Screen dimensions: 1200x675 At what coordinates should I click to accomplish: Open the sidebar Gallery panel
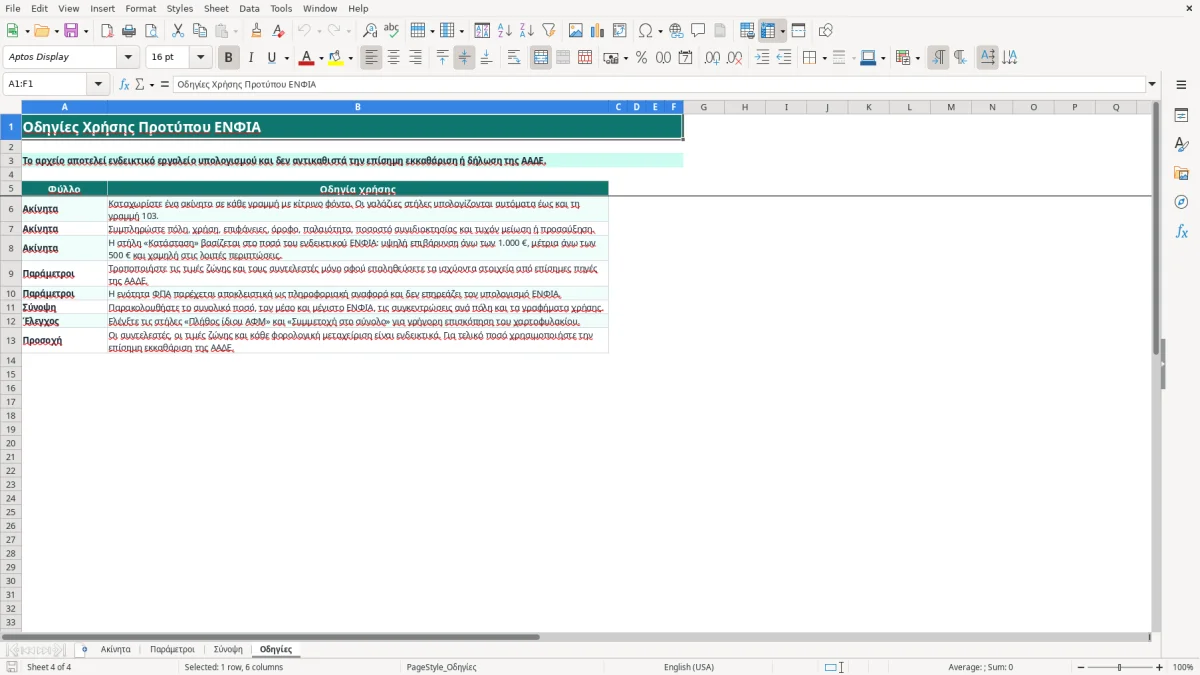(1181, 173)
